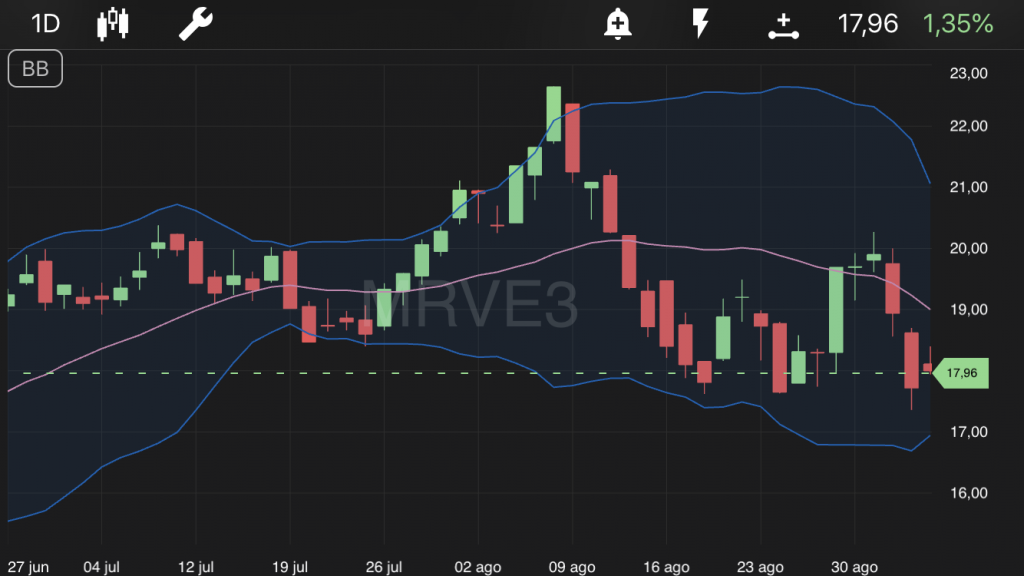The image size is (1024, 576).
Task: Tap the 09 ago date label
Action: point(572,567)
